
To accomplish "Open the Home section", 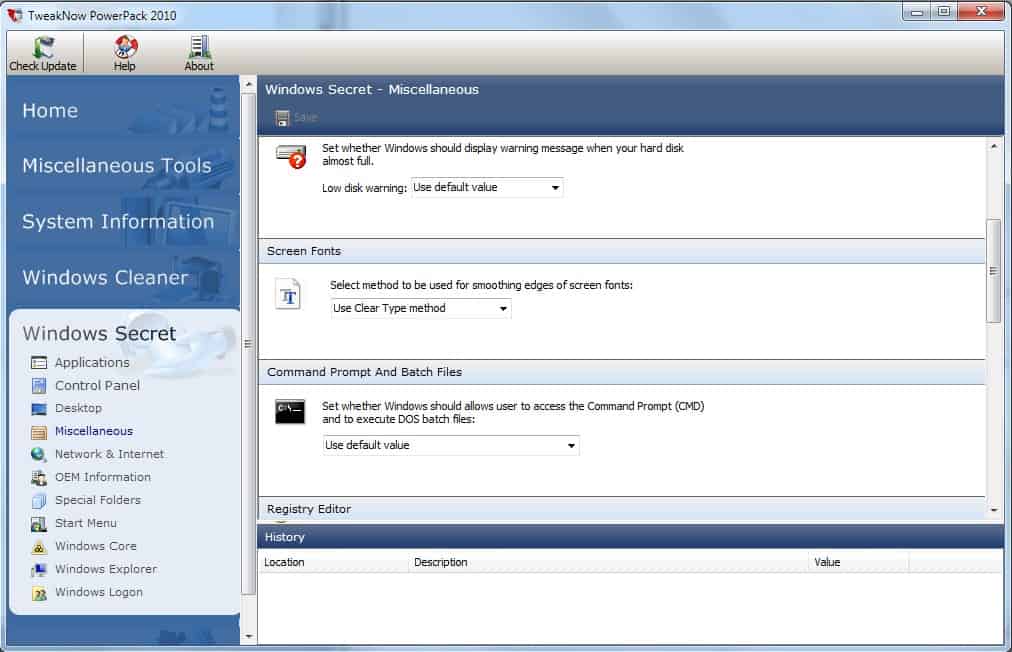I will click(x=50, y=111).
